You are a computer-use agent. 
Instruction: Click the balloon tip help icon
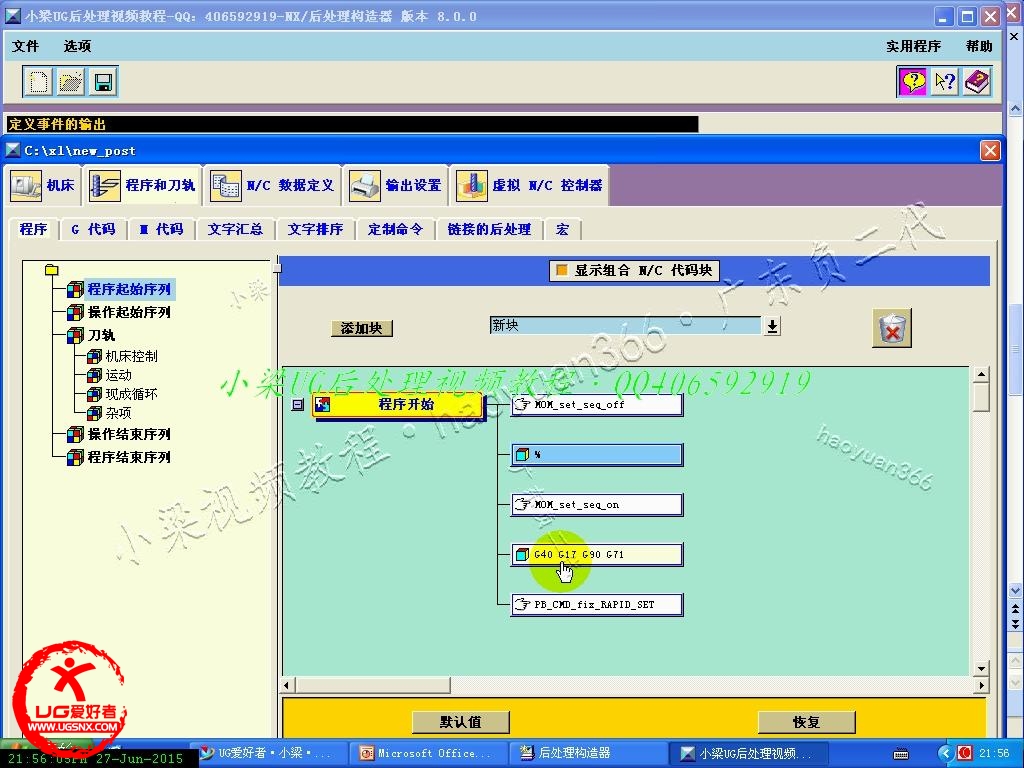point(912,82)
